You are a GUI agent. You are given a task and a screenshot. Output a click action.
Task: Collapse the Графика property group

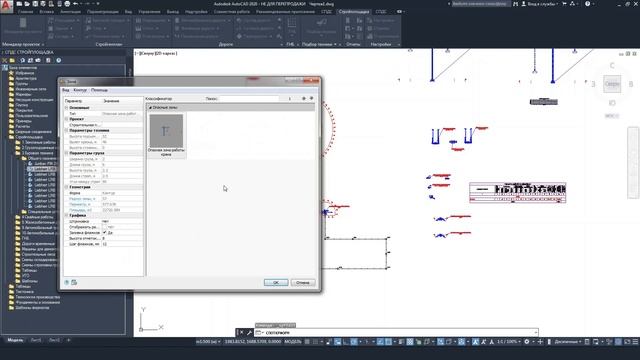(67, 215)
